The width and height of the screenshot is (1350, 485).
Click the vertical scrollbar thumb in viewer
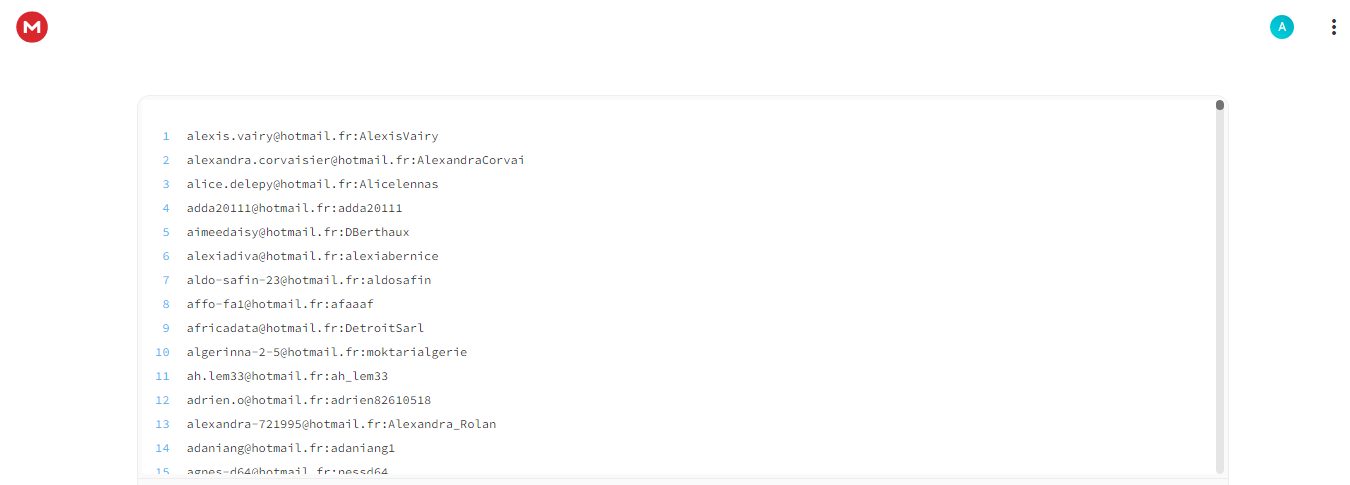click(x=1220, y=104)
